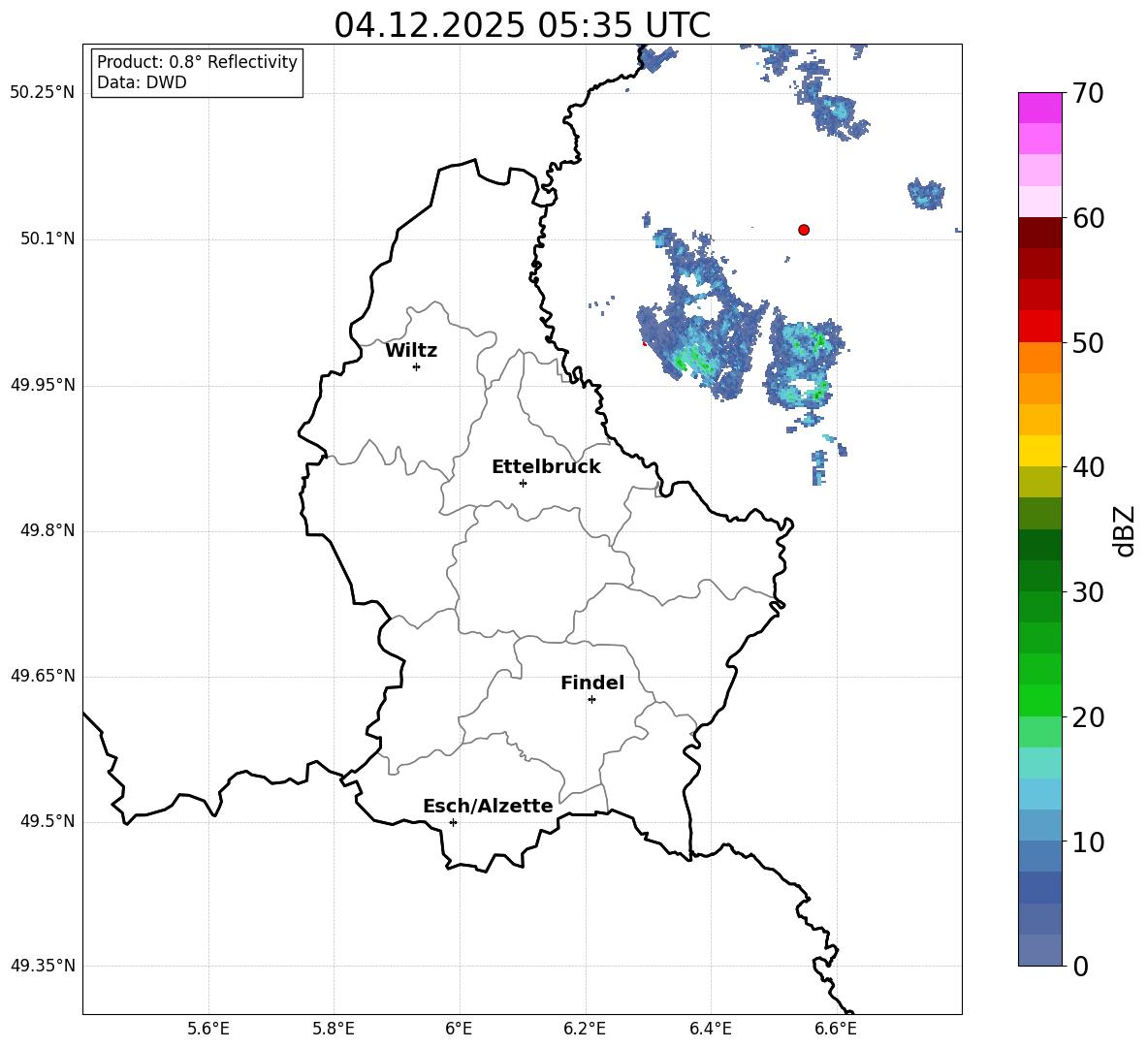Click the 0 colorbar tick label
Image resolution: width=1148 pixels, height=1048 pixels.
point(1081,966)
